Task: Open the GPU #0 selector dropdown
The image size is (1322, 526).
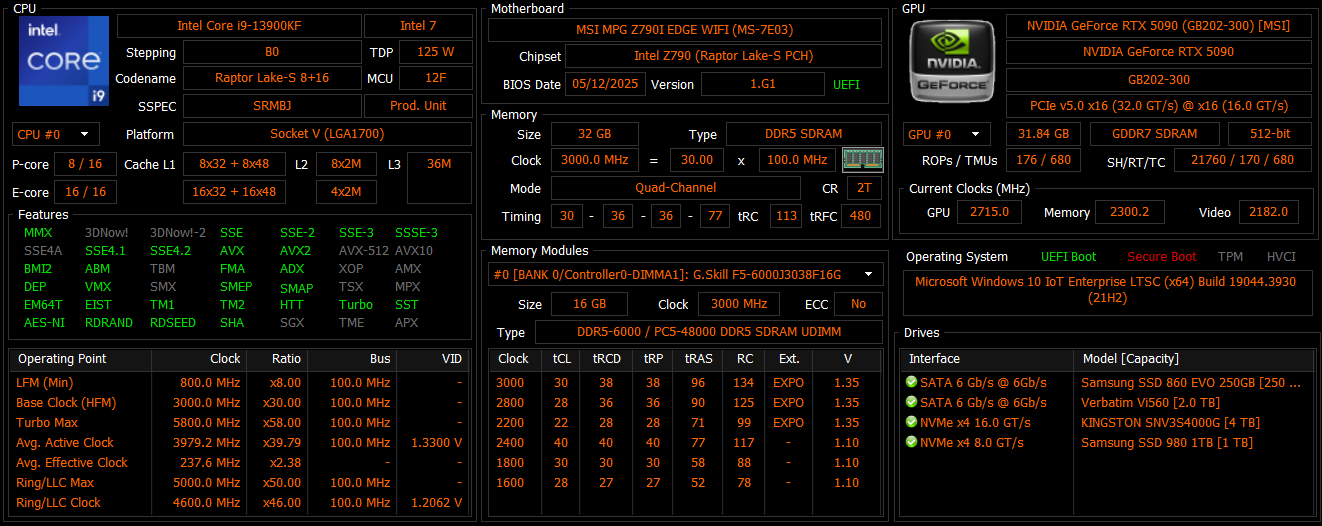Action: (x=947, y=134)
